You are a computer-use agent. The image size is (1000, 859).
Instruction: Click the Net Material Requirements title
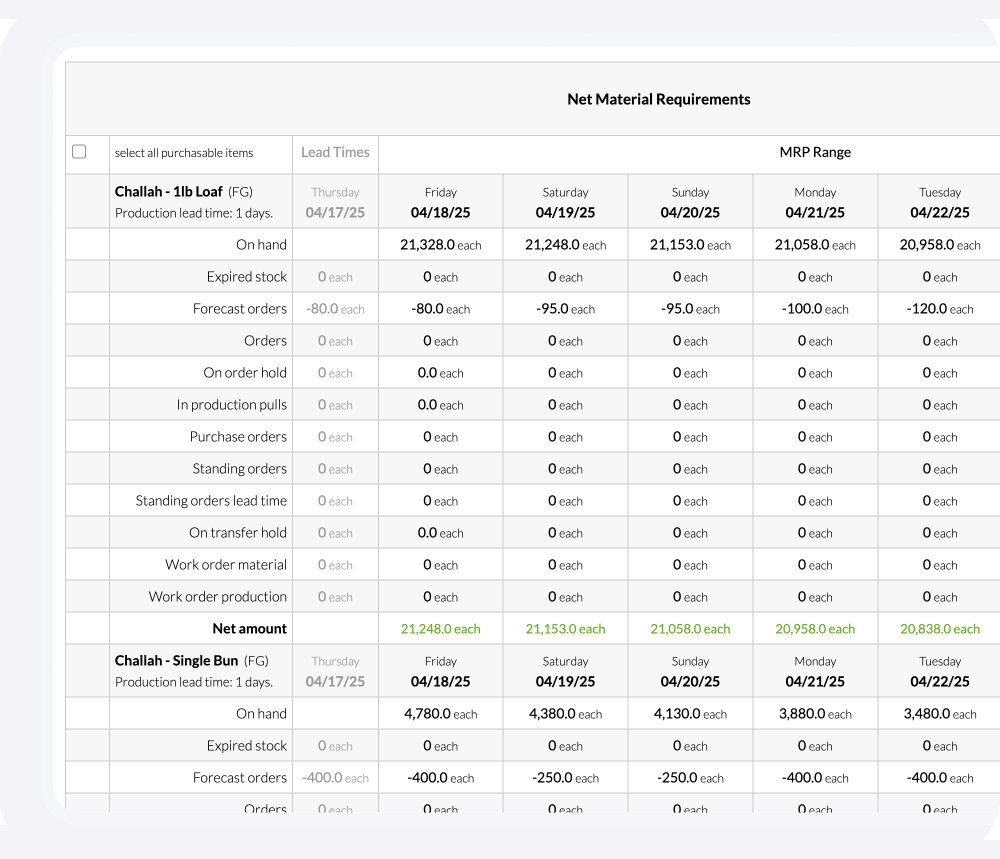click(x=658, y=99)
